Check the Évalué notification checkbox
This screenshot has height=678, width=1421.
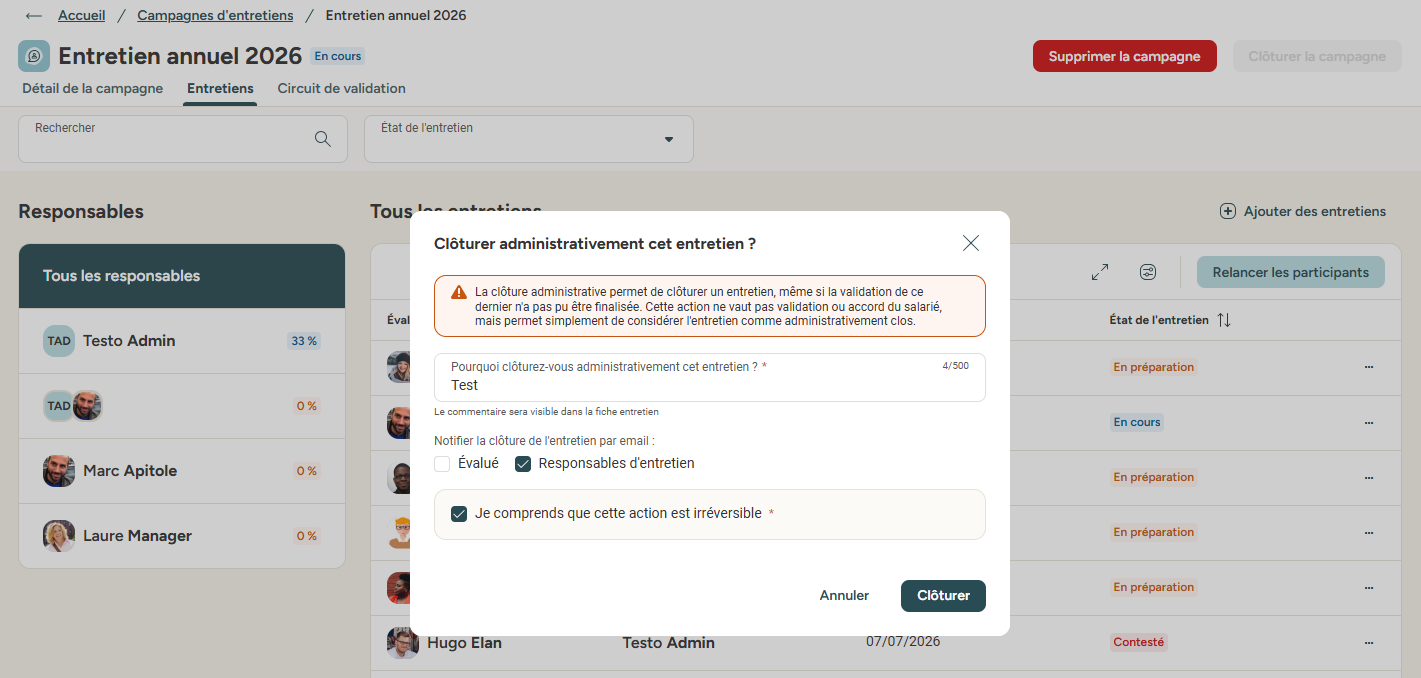[x=442, y=464]
